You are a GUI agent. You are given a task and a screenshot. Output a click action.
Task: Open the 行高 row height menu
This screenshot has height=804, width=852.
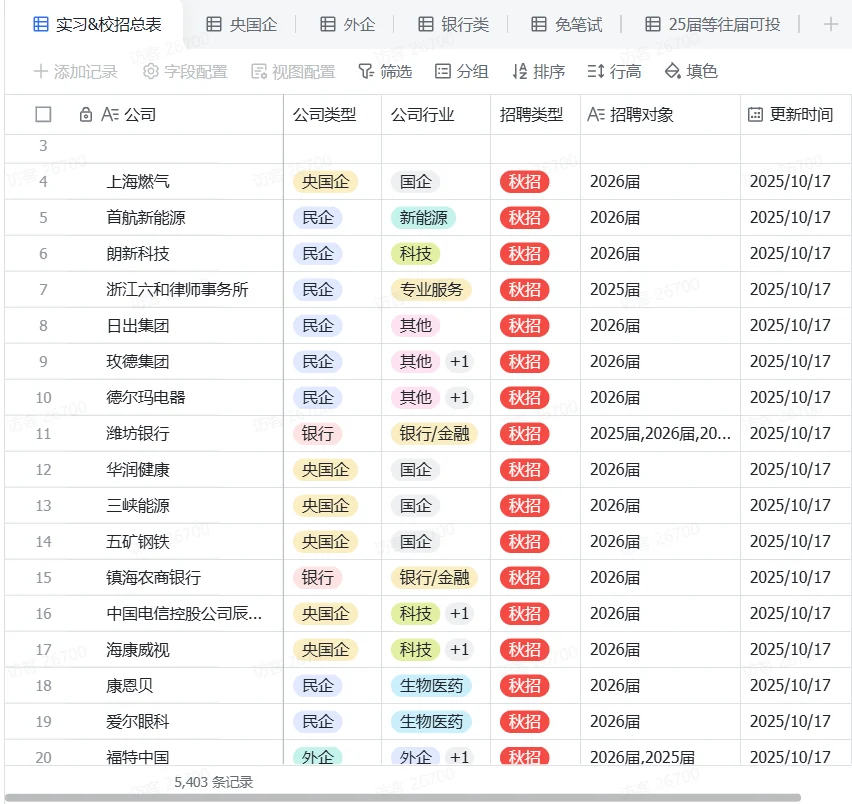tap(614, 71)
